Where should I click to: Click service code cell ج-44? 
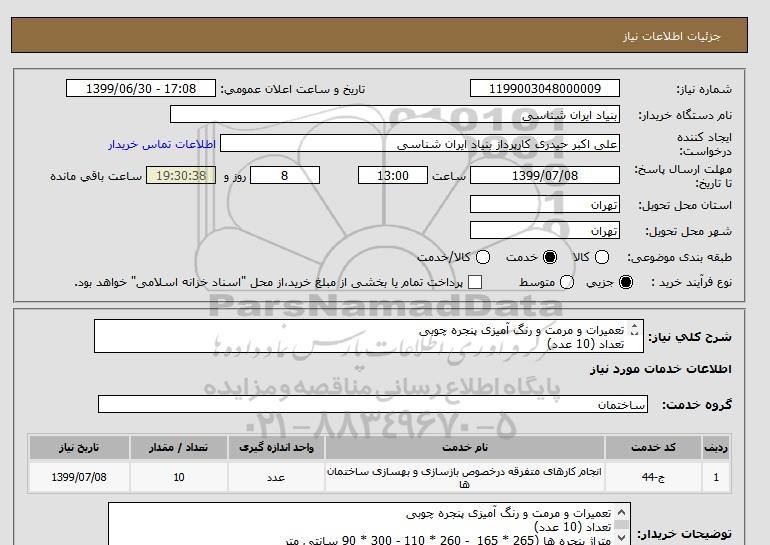pyautogui.click(x=653, y=477)
